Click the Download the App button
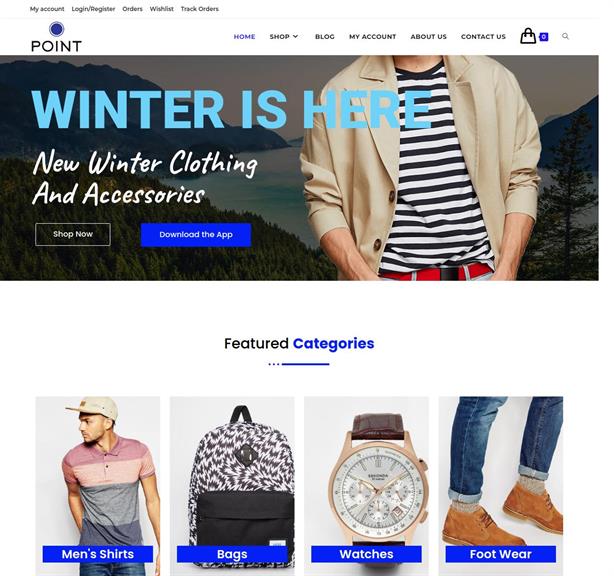Viewport: 614px width, 576px height. point(196,235)
